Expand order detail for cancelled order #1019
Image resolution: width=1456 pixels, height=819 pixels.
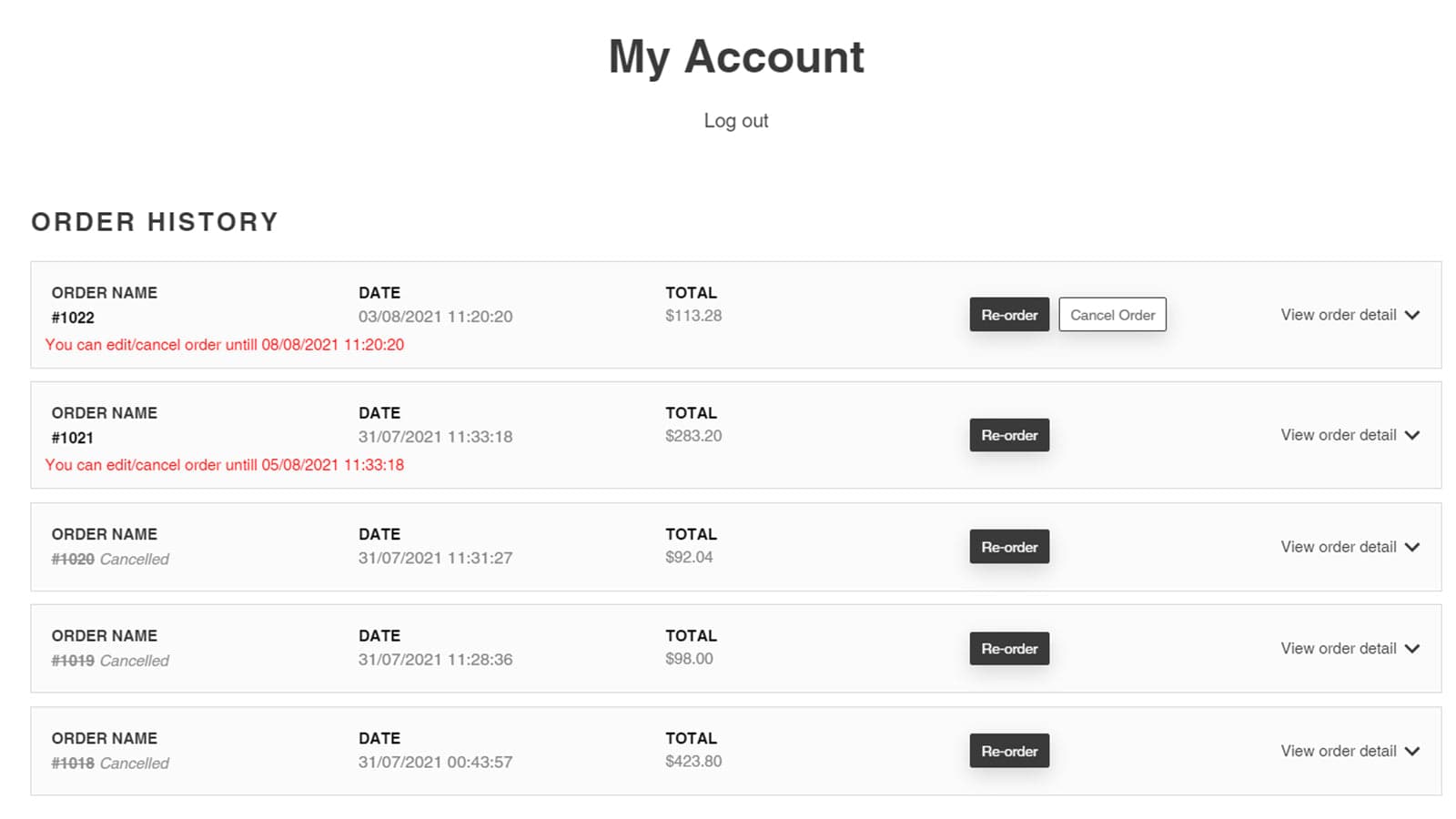point(1350,648)
